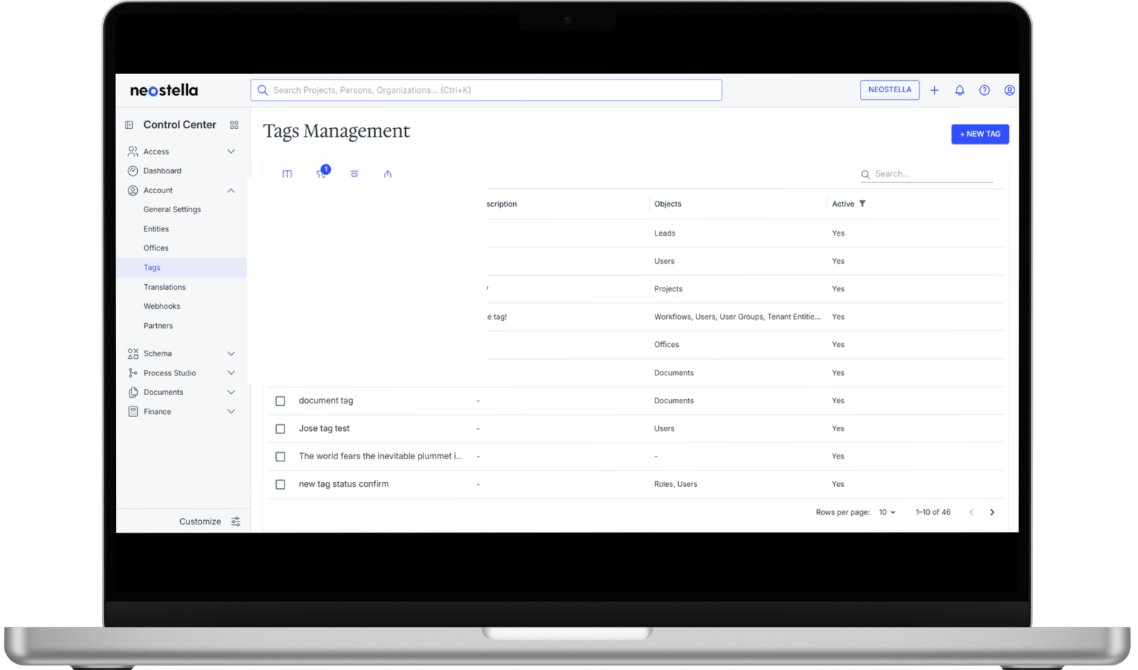Open the rows per page dropdown
1138x670 pixels.
coord(887,512)
